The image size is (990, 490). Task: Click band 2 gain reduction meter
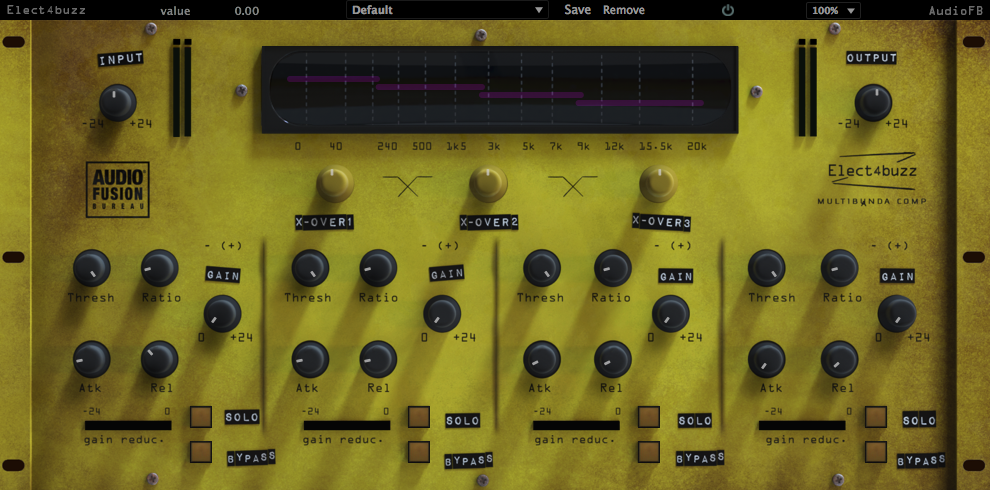click(346, 426)
